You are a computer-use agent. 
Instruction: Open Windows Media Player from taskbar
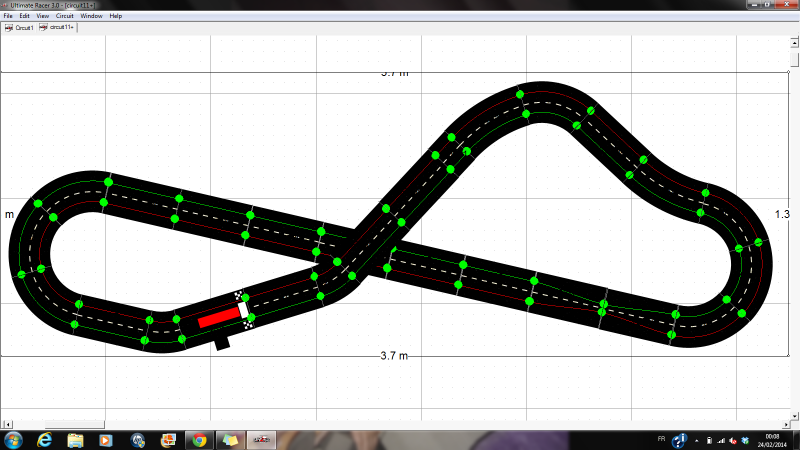click(106, 440)
